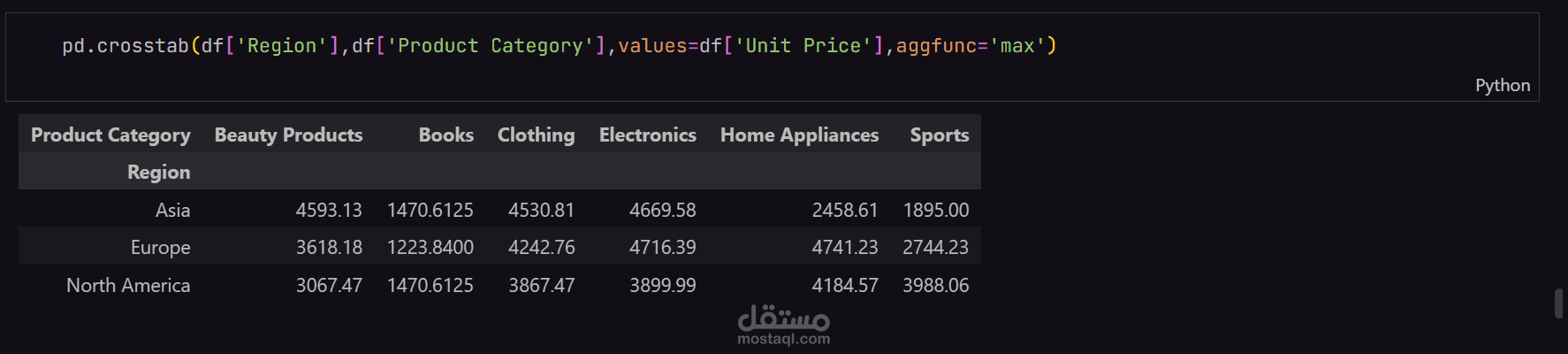Viewport: 1568px width, 354px height.
Task: Click the Beauty Products column header
Action: tap(288, 135)
